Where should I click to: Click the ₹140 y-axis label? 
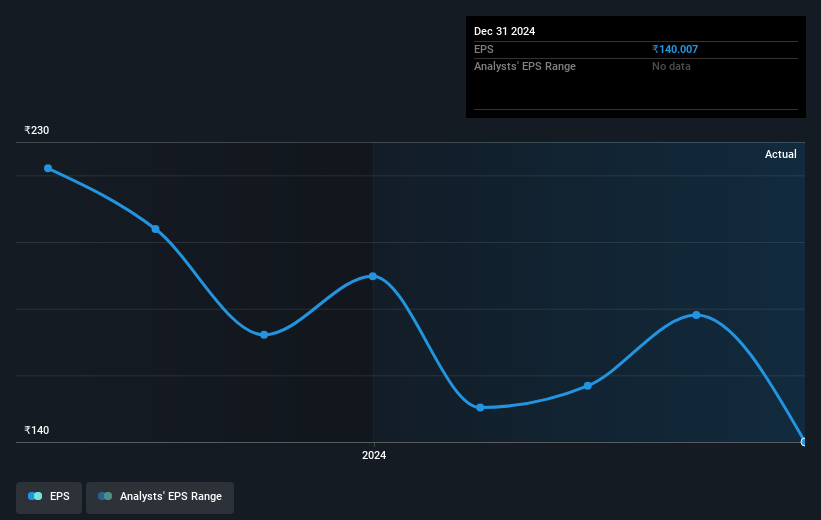[x=37, y=430]
